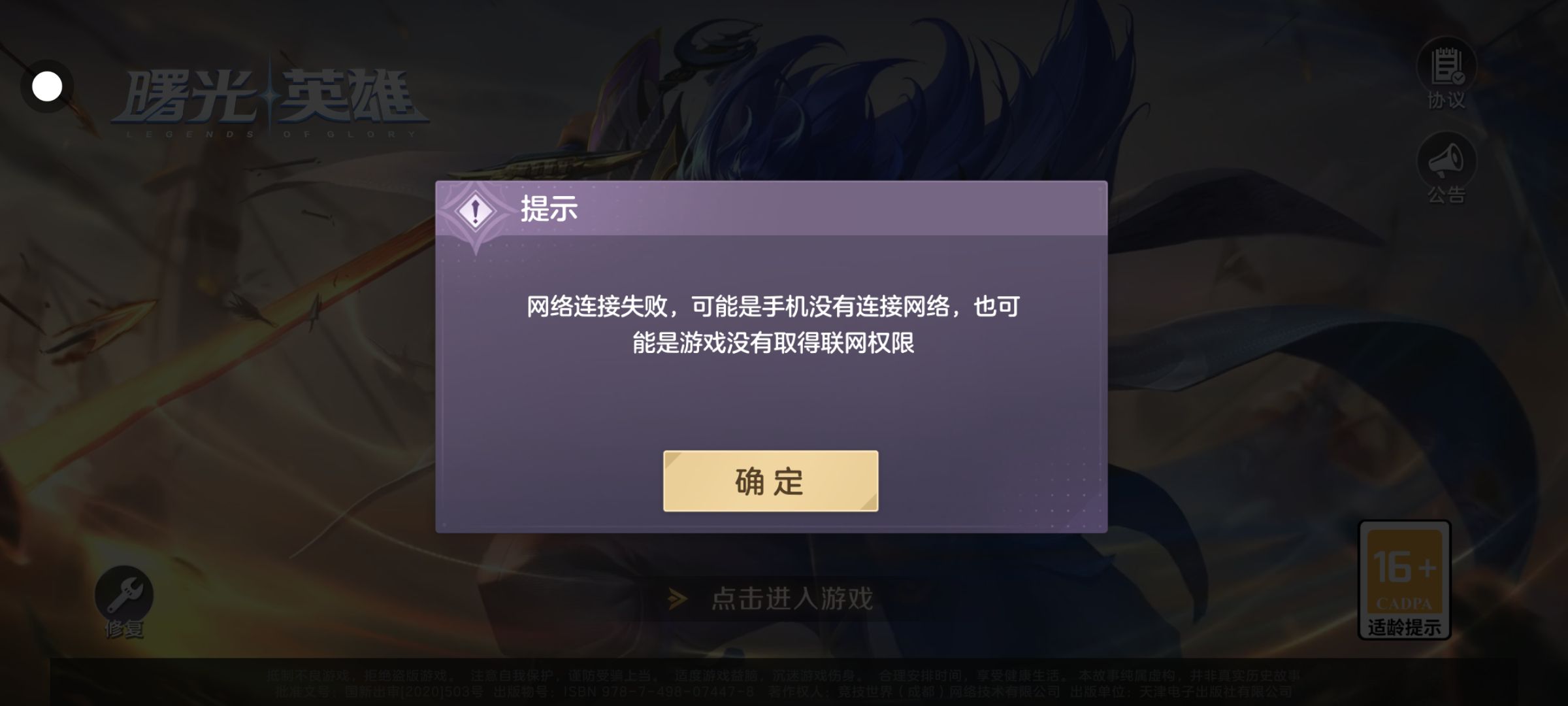
Task: Open the 公告 megaphone announcement icon
Action: click(1446, 161)
